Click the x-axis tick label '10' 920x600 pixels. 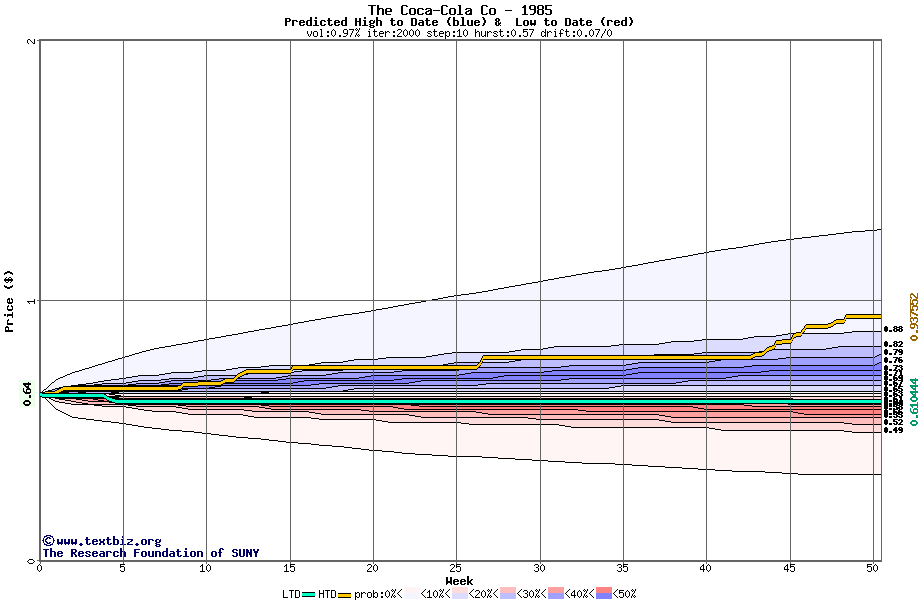click(205, 568)
